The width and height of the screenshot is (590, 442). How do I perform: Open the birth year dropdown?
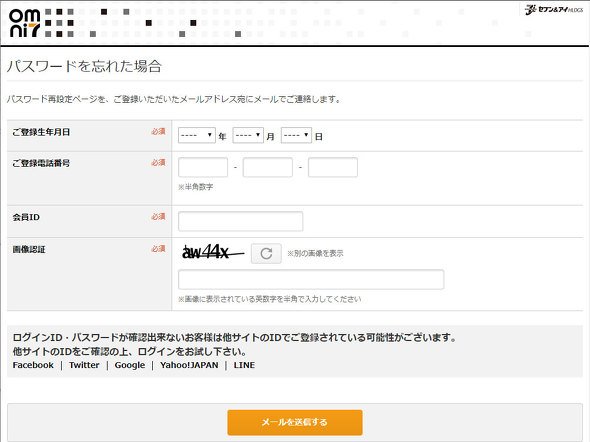[x=197, y=135]
